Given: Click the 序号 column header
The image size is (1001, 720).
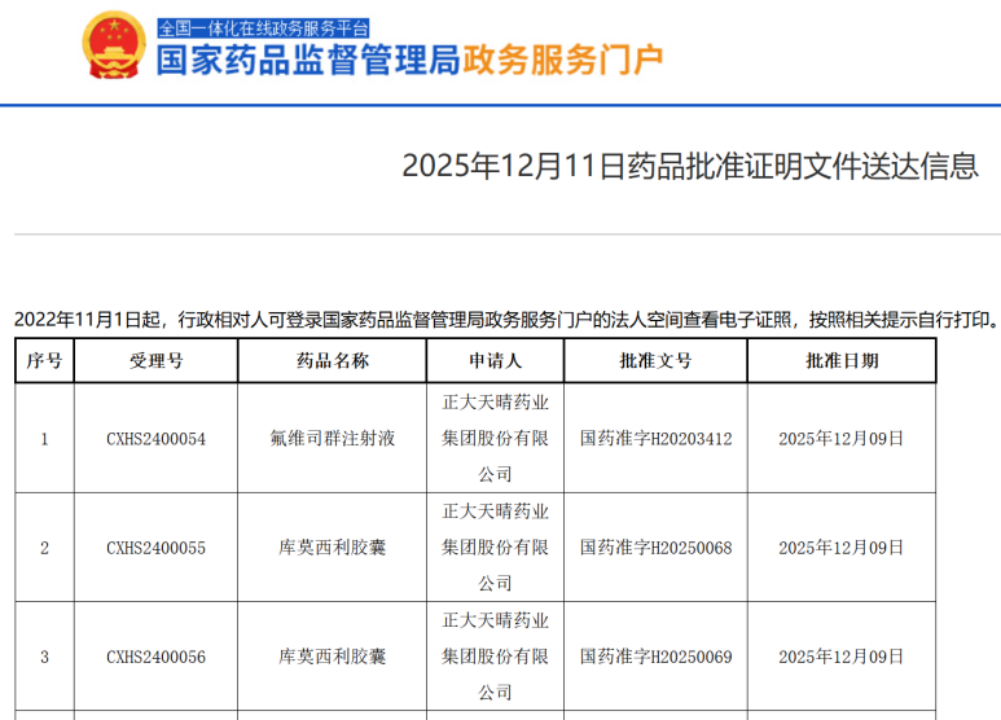Looking at the screenshot, I should coord(44,360).
